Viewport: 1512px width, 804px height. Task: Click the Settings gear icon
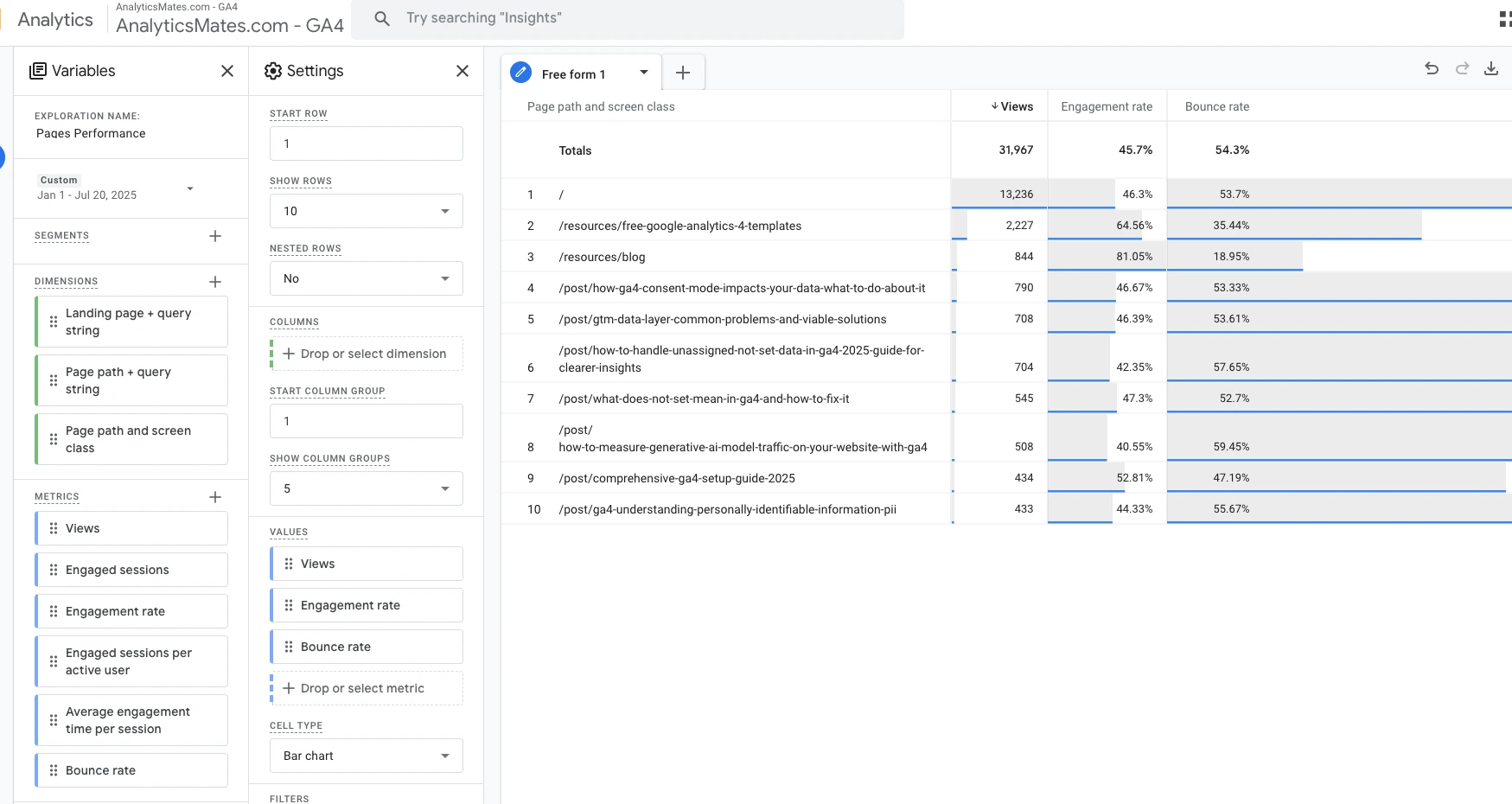click(x=273, y=71)
